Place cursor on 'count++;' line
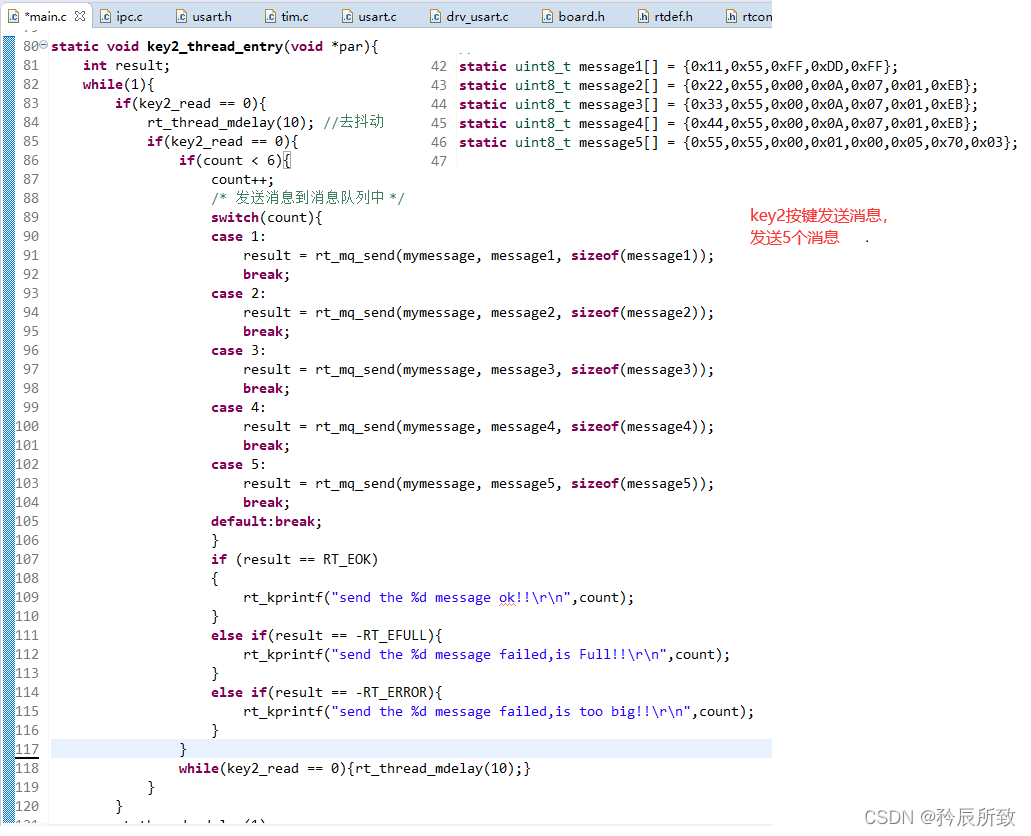1031x836 pixels. 242,180
